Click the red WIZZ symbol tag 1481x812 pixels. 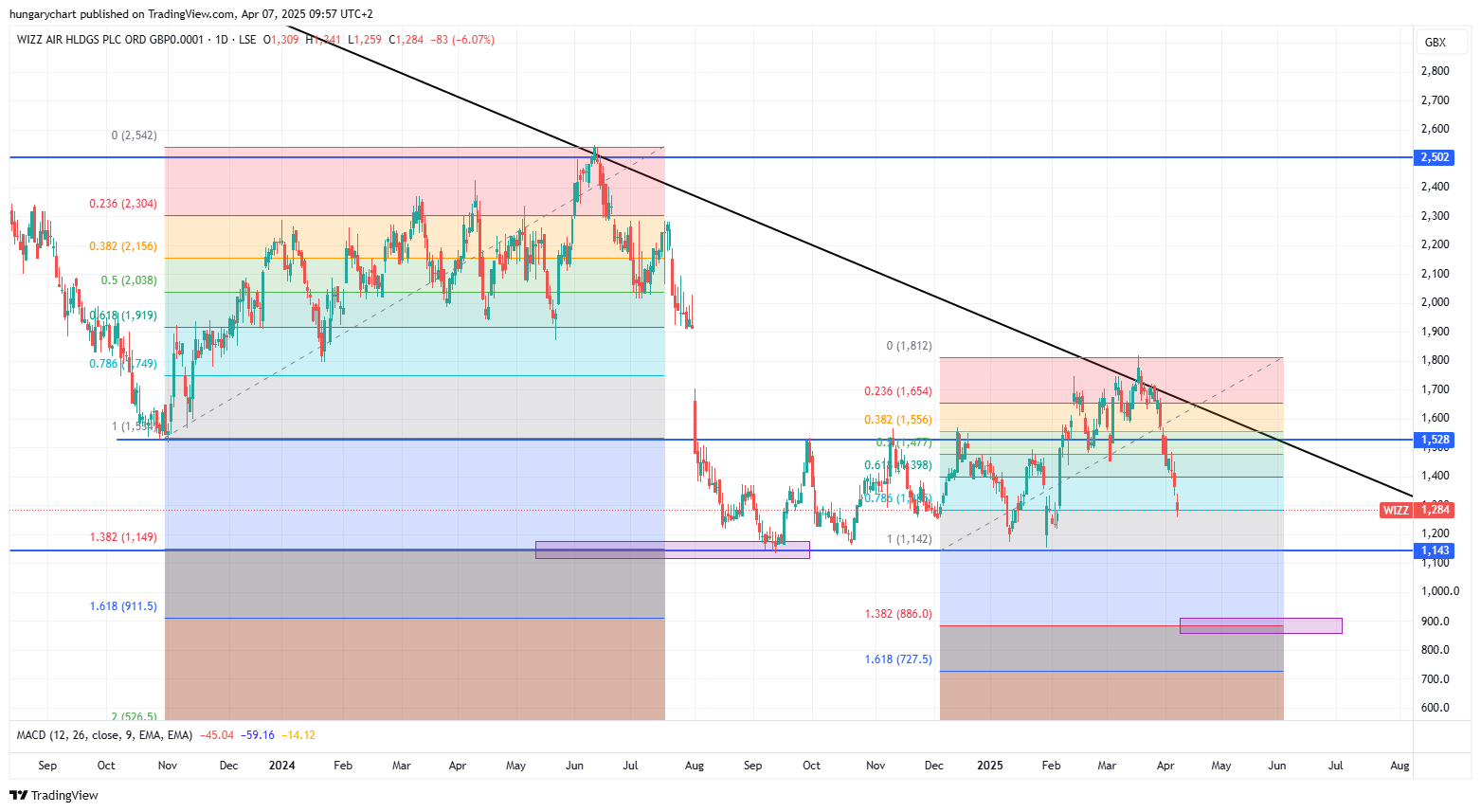[x=1397, y=510]
